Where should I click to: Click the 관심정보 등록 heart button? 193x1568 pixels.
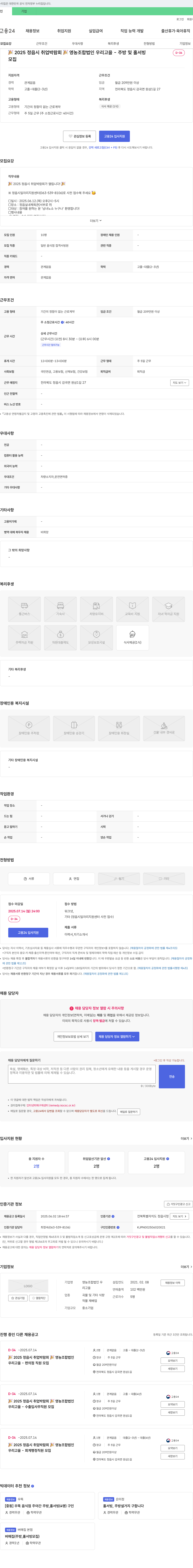point(80,136)
